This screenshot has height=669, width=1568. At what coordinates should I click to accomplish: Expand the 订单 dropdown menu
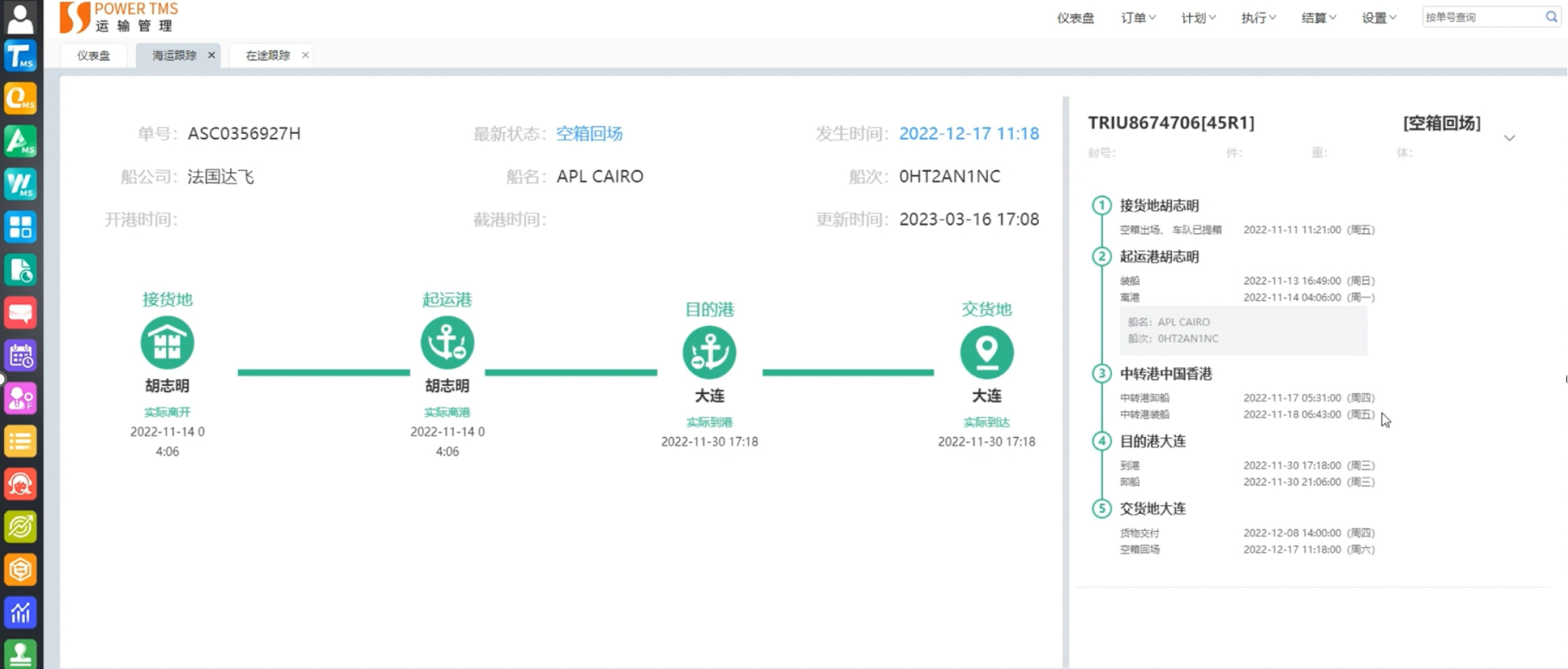(x=1138, y=18)
